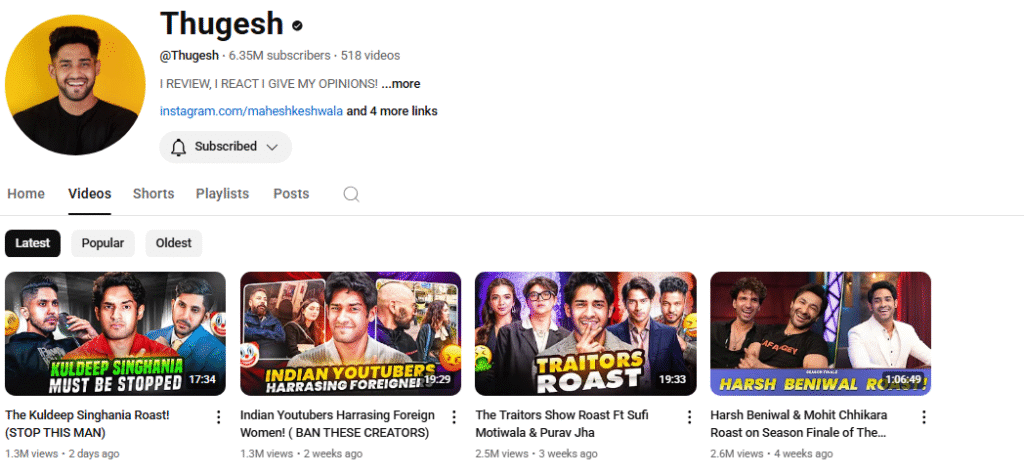This screenshot has width=1024, height=475.
Task: Open title 'The Traitors Show Roast Ft Sufi Motiwala'
Action: point(562,423)
